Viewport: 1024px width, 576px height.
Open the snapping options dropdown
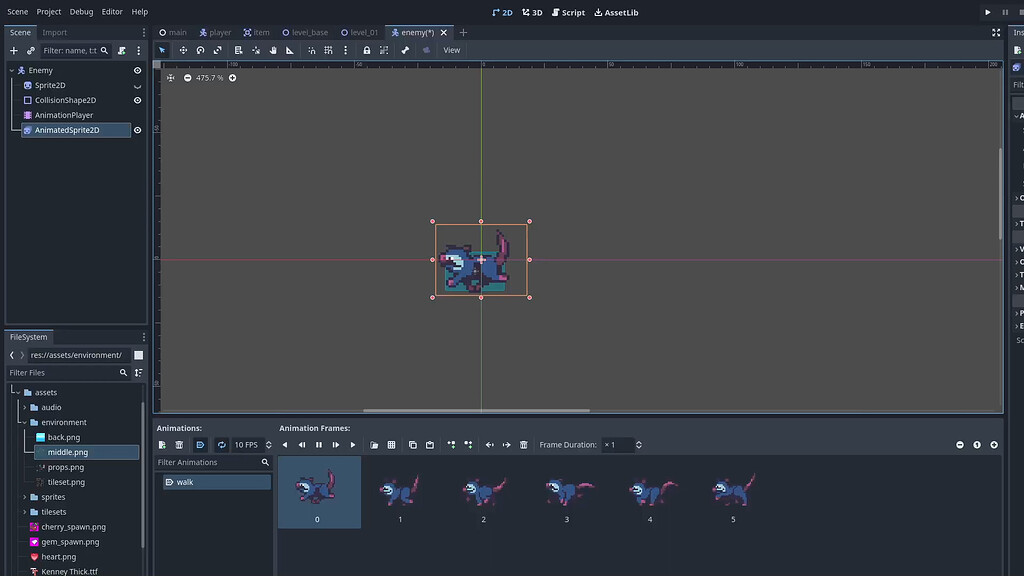(x=346, y=49)
